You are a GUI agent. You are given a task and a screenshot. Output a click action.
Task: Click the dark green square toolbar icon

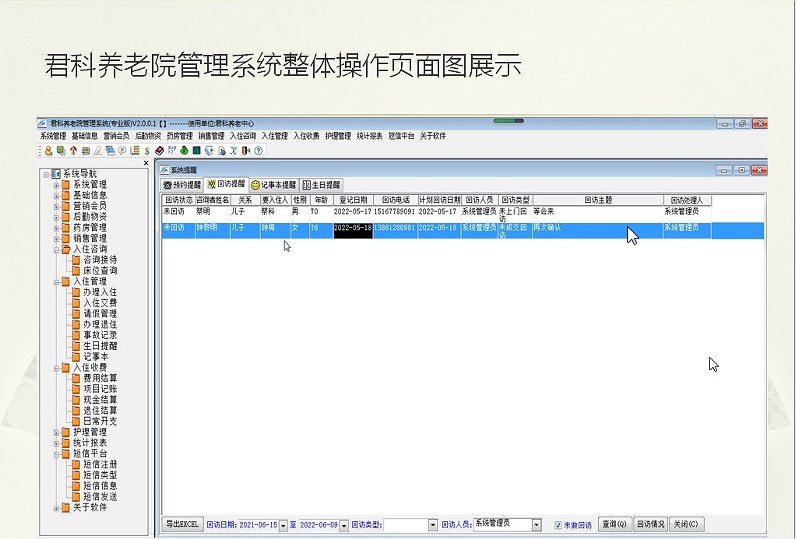pyautogui.click(x=196, y=151)
